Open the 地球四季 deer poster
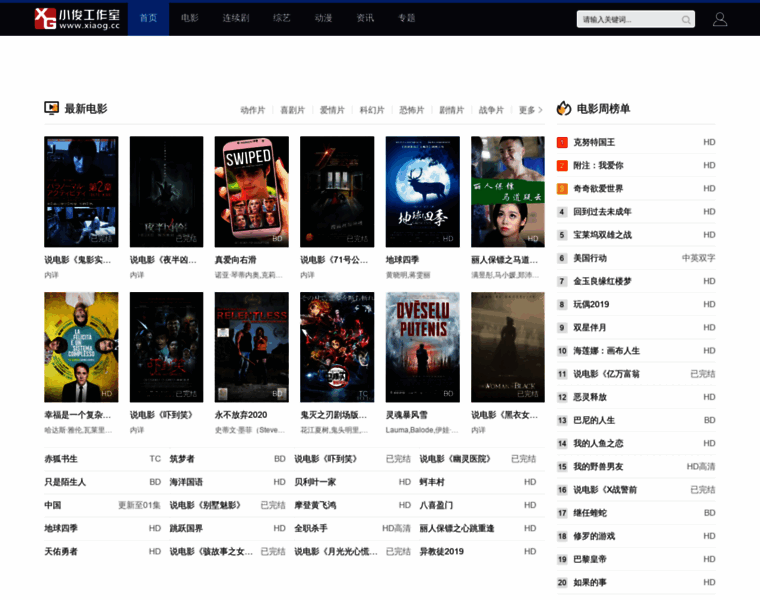Image resolution: width=760 pixels, height=600 pixels. coord(423,191)
